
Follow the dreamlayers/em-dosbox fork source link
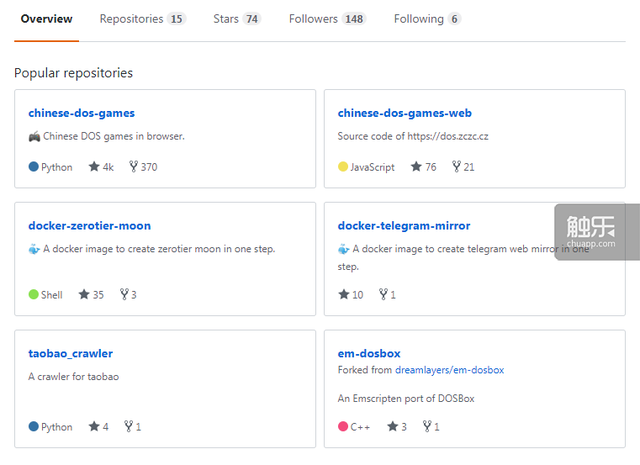pyautogui.click(x=449, y=370)
